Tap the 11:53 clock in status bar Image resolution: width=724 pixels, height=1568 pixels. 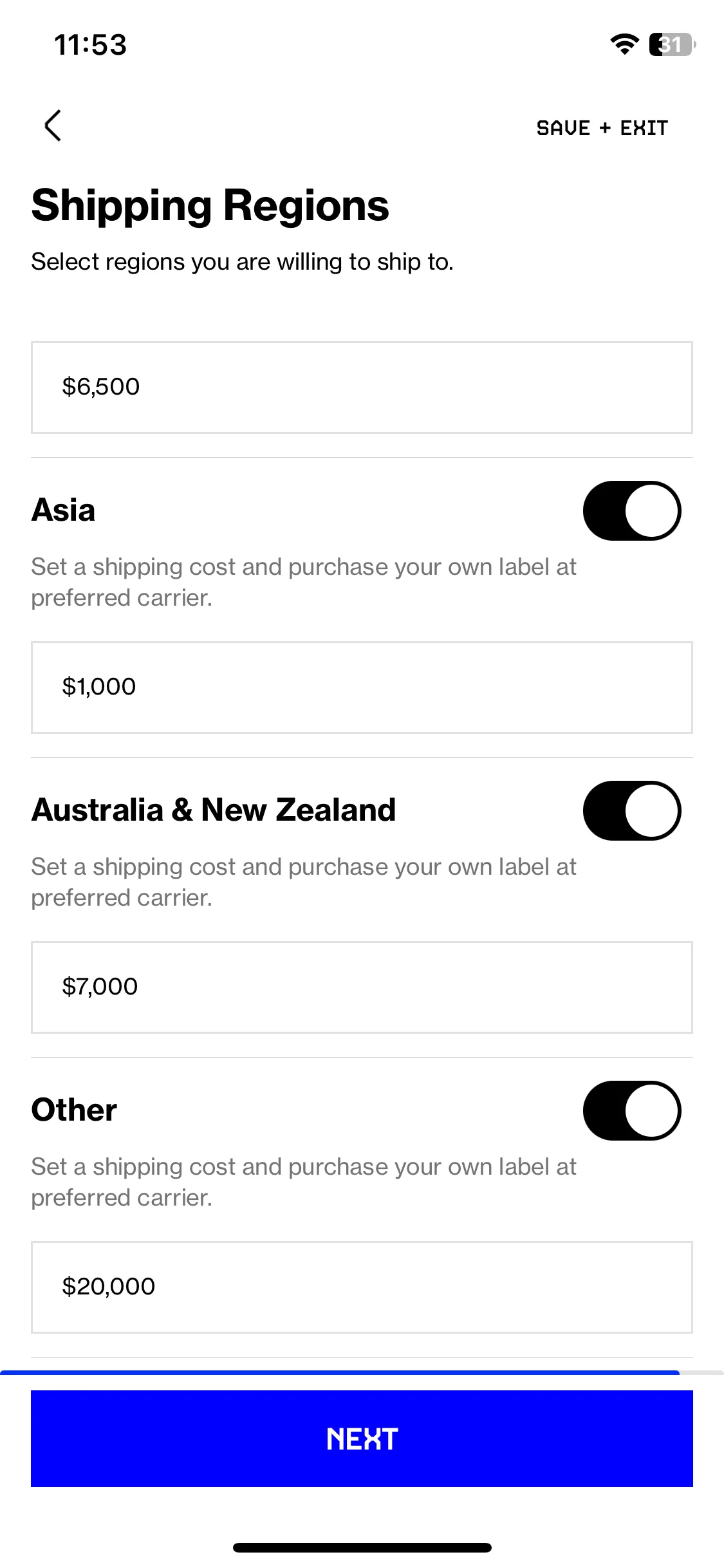pyautogui.click(x=90, y=45)
